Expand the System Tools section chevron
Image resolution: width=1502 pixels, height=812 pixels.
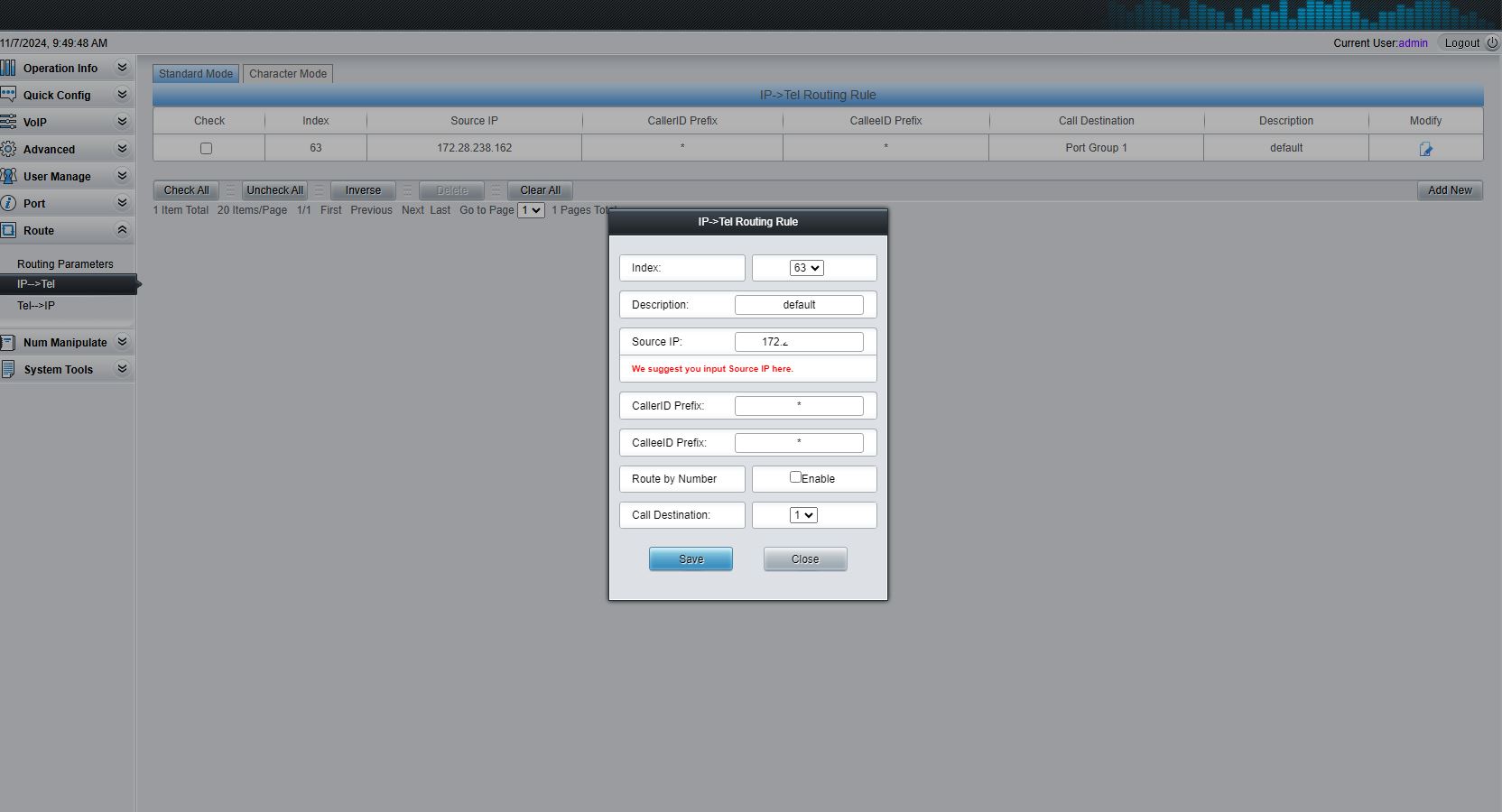click(122, 369)
